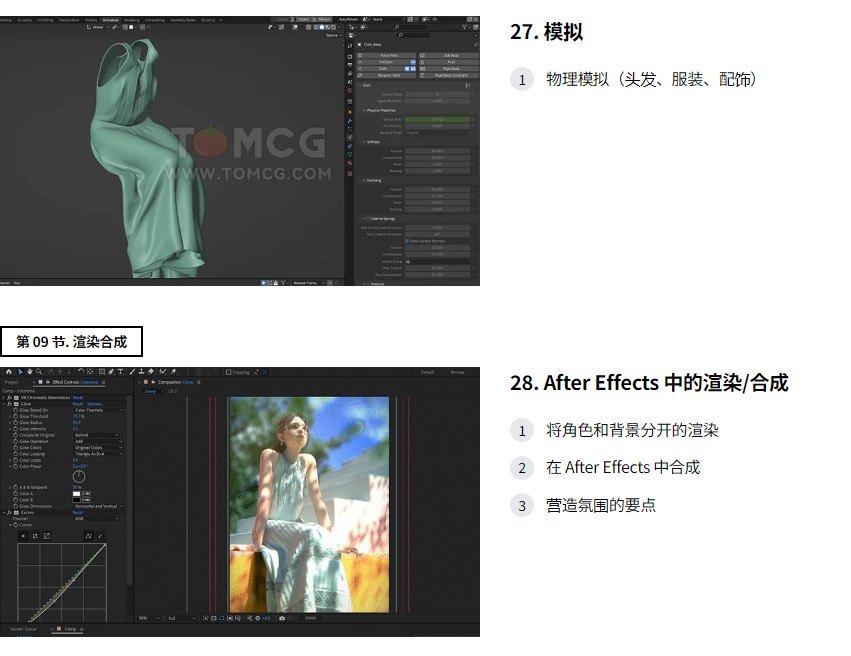This screenshot has width=851, height=656.
Task: Click Options link for the Glow effect
Action: pos(95,404)
